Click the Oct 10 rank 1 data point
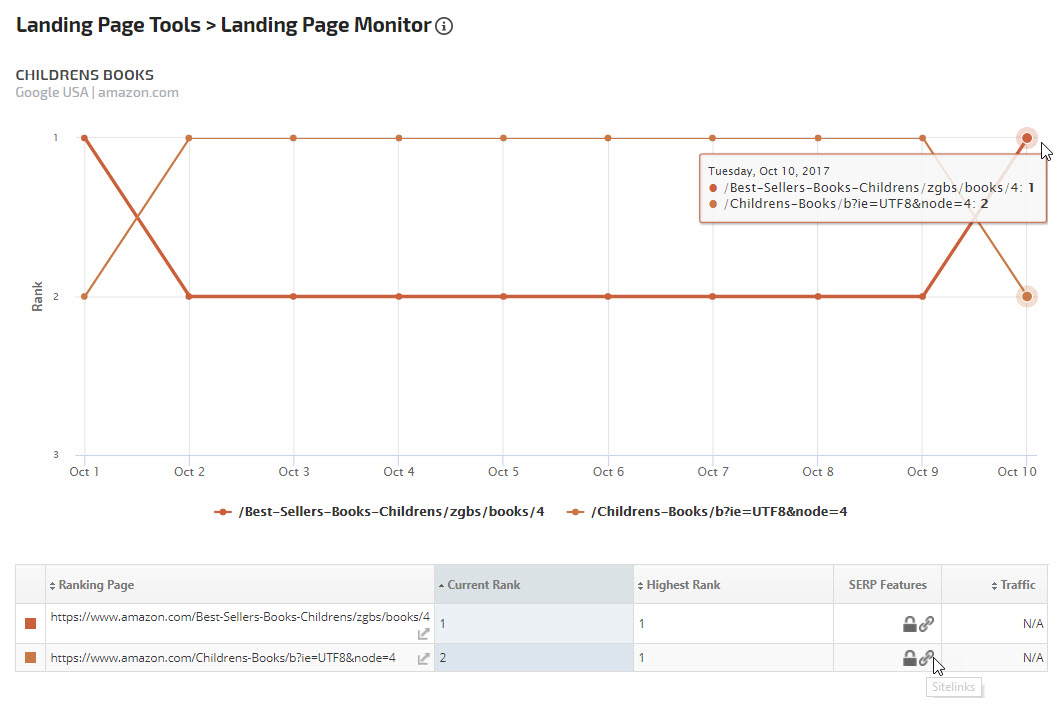 pyautogui.click(x=1027, y=138)
